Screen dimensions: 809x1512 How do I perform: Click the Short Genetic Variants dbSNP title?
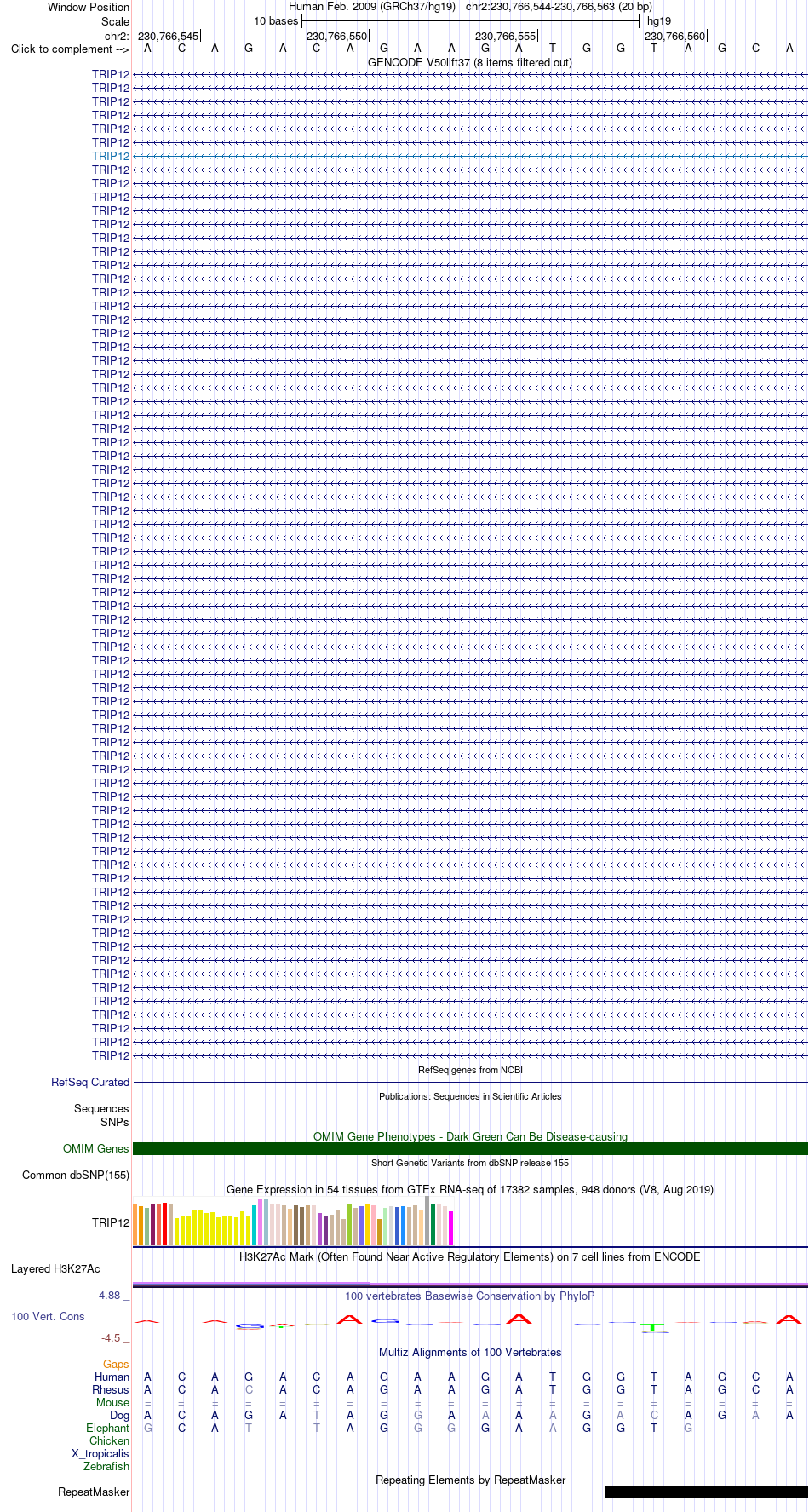pos(470,1164)
